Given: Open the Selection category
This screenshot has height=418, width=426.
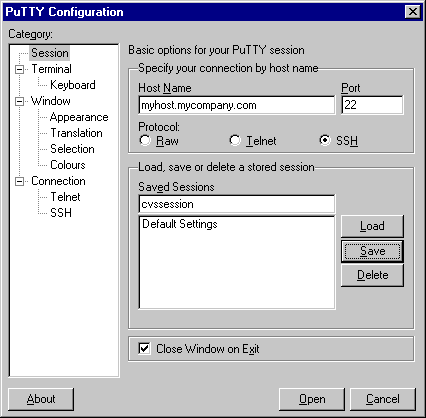Looking at the screenshot, I should (x=72, y=149).
